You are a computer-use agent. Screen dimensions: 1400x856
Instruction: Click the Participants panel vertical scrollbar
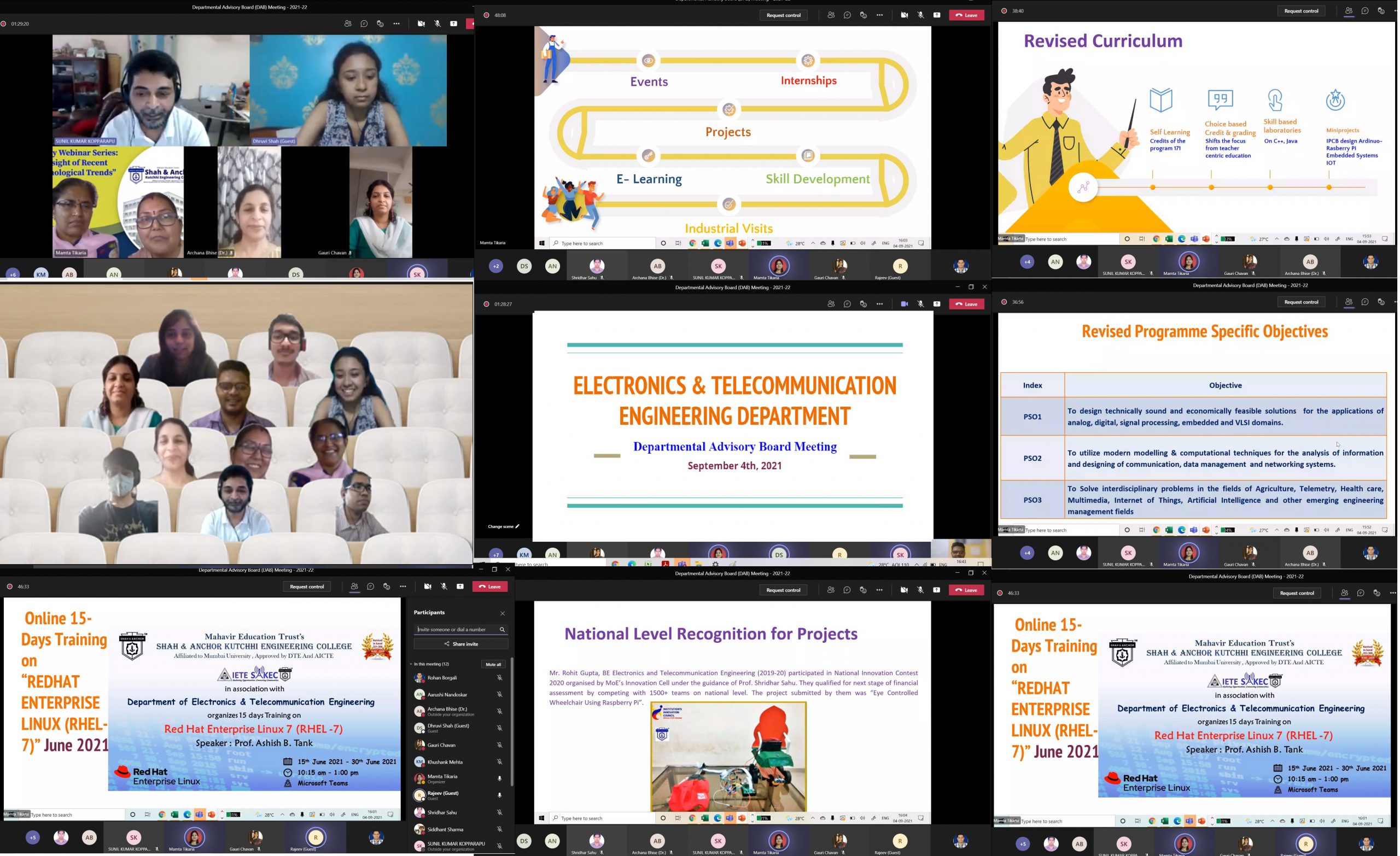tap(512, 722)
